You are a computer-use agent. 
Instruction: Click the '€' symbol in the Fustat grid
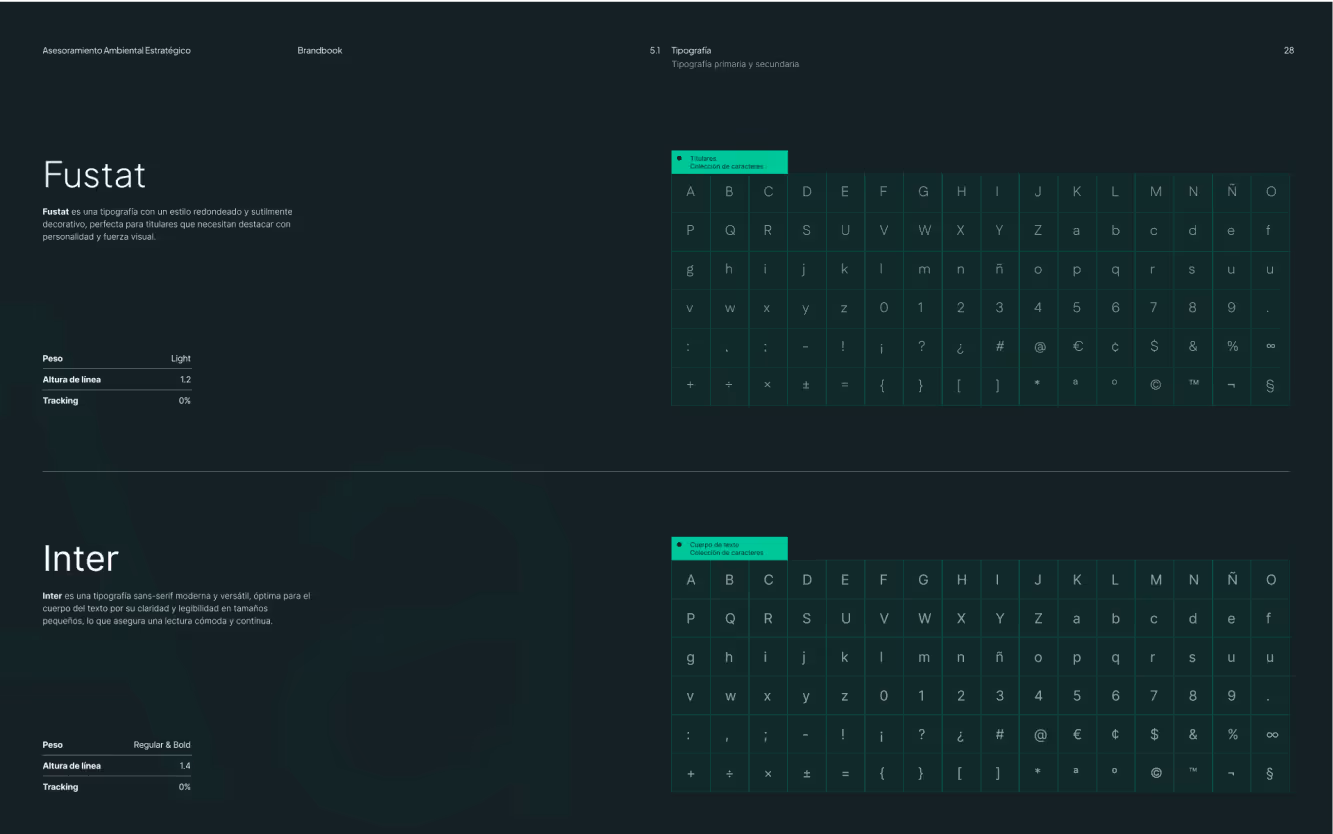point(1077,347)
